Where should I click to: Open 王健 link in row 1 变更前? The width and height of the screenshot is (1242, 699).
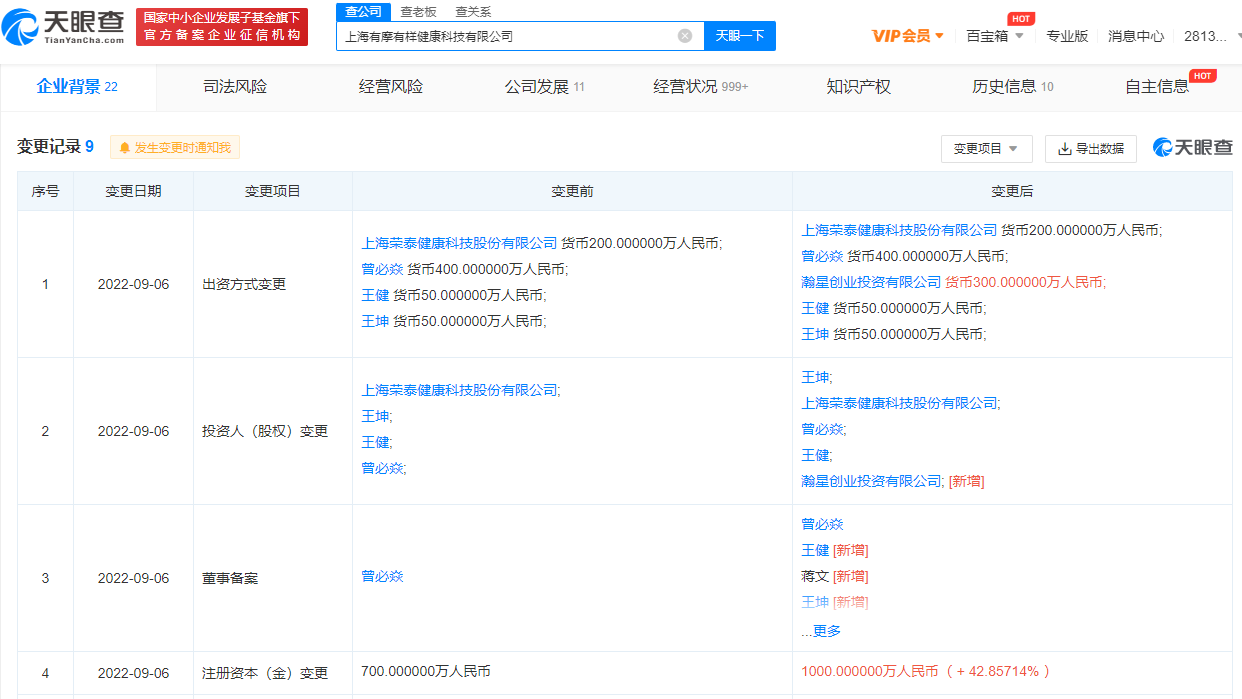(x=375, y=295)
